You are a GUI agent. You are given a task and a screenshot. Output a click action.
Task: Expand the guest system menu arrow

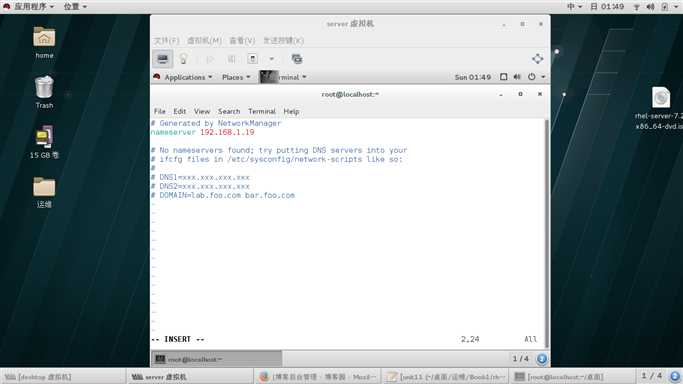[x=543, y=77]
